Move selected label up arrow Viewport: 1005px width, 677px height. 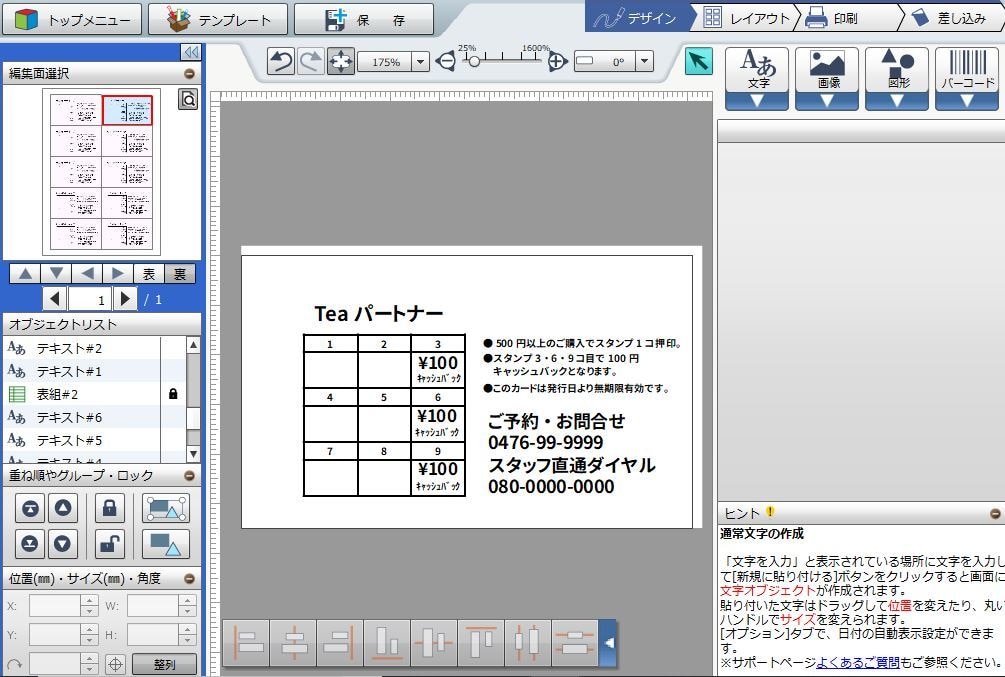(x=25, y=274)
